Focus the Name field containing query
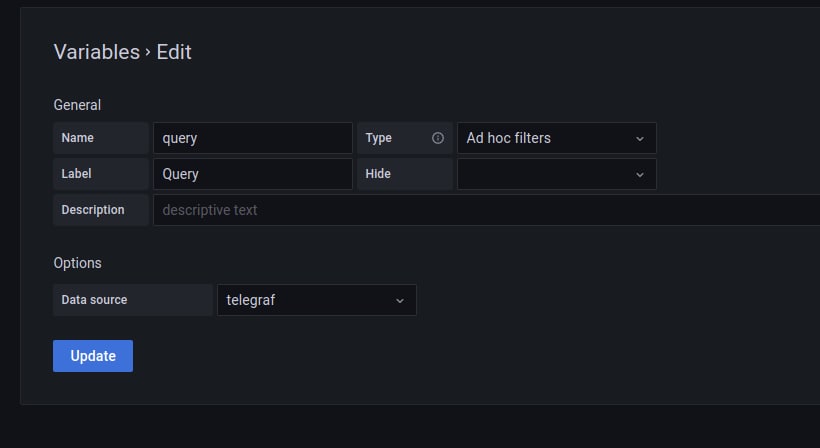 pos(253,138)
